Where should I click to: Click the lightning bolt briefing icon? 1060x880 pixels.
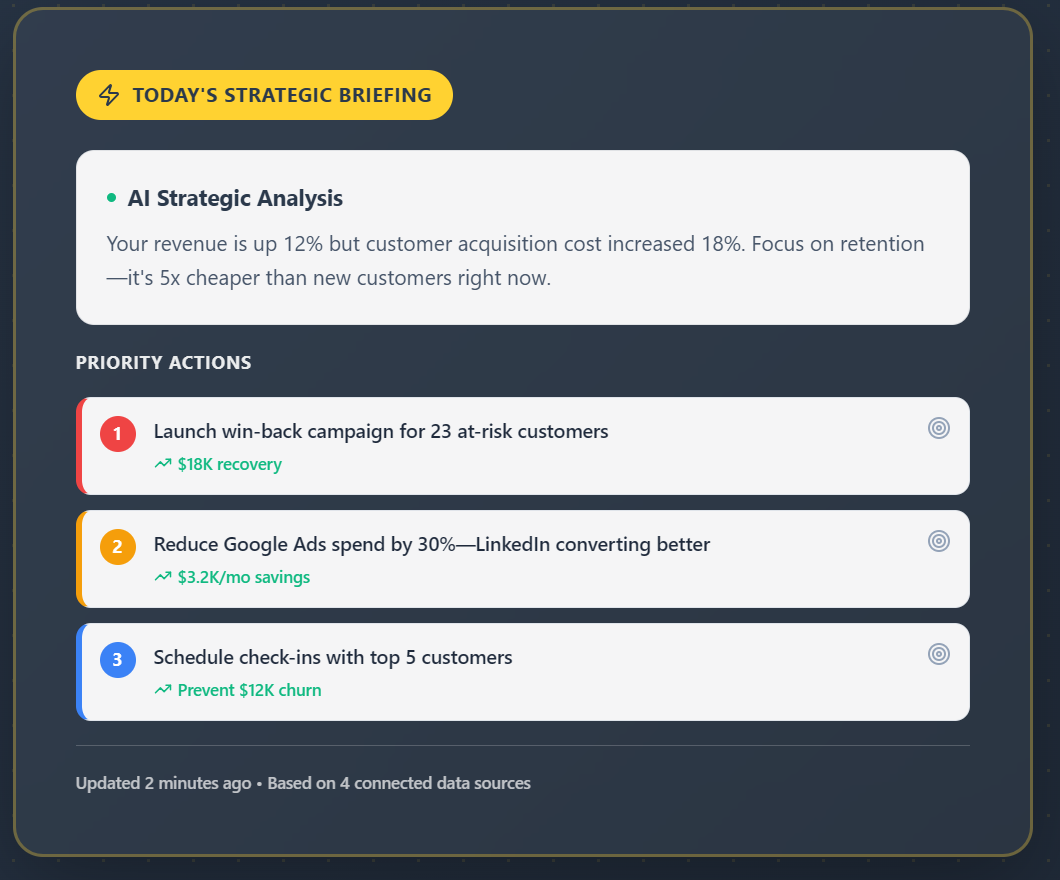pos(110,94)
